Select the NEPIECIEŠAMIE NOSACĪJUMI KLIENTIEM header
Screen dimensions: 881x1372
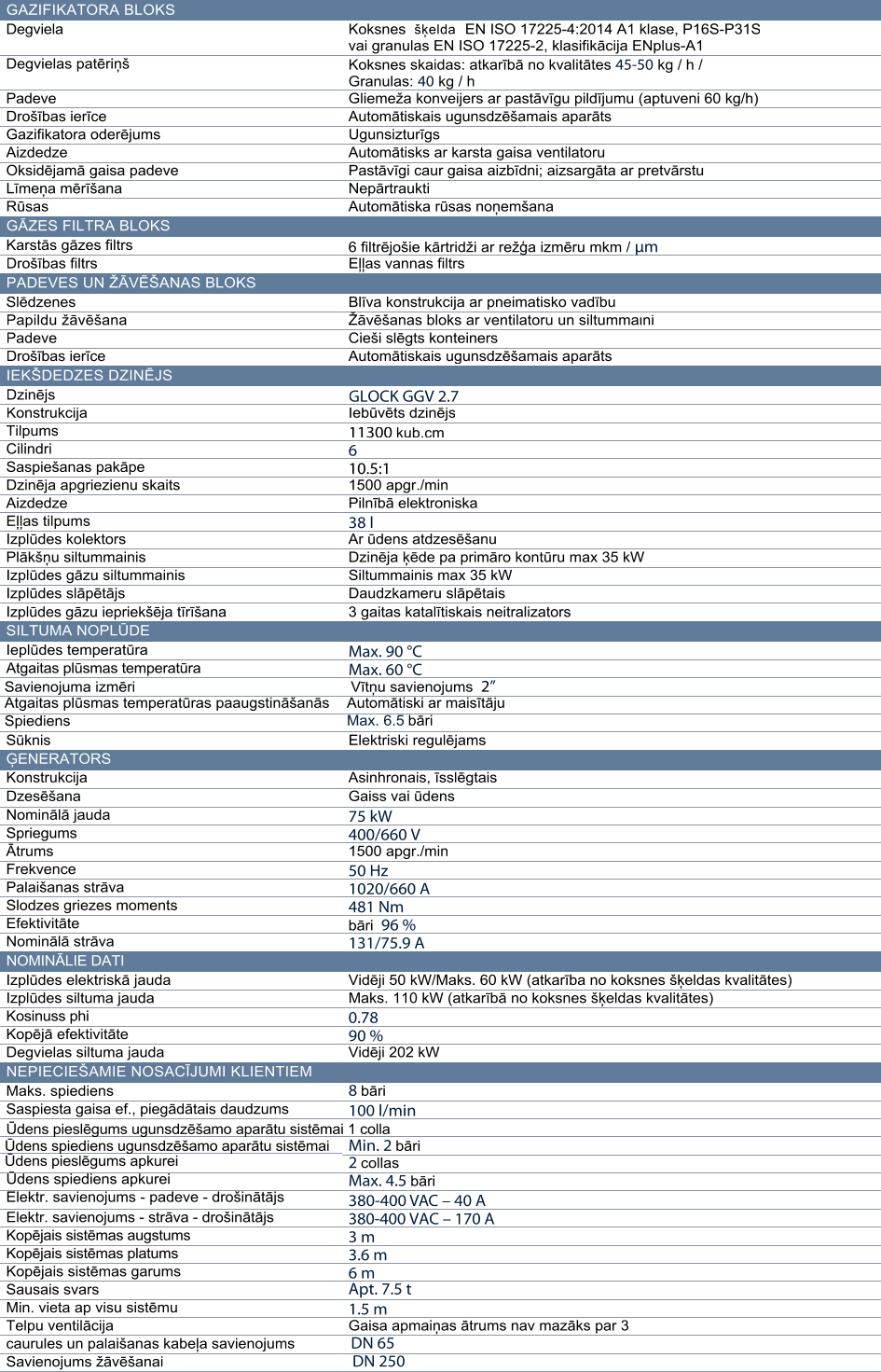[440, 1072]
